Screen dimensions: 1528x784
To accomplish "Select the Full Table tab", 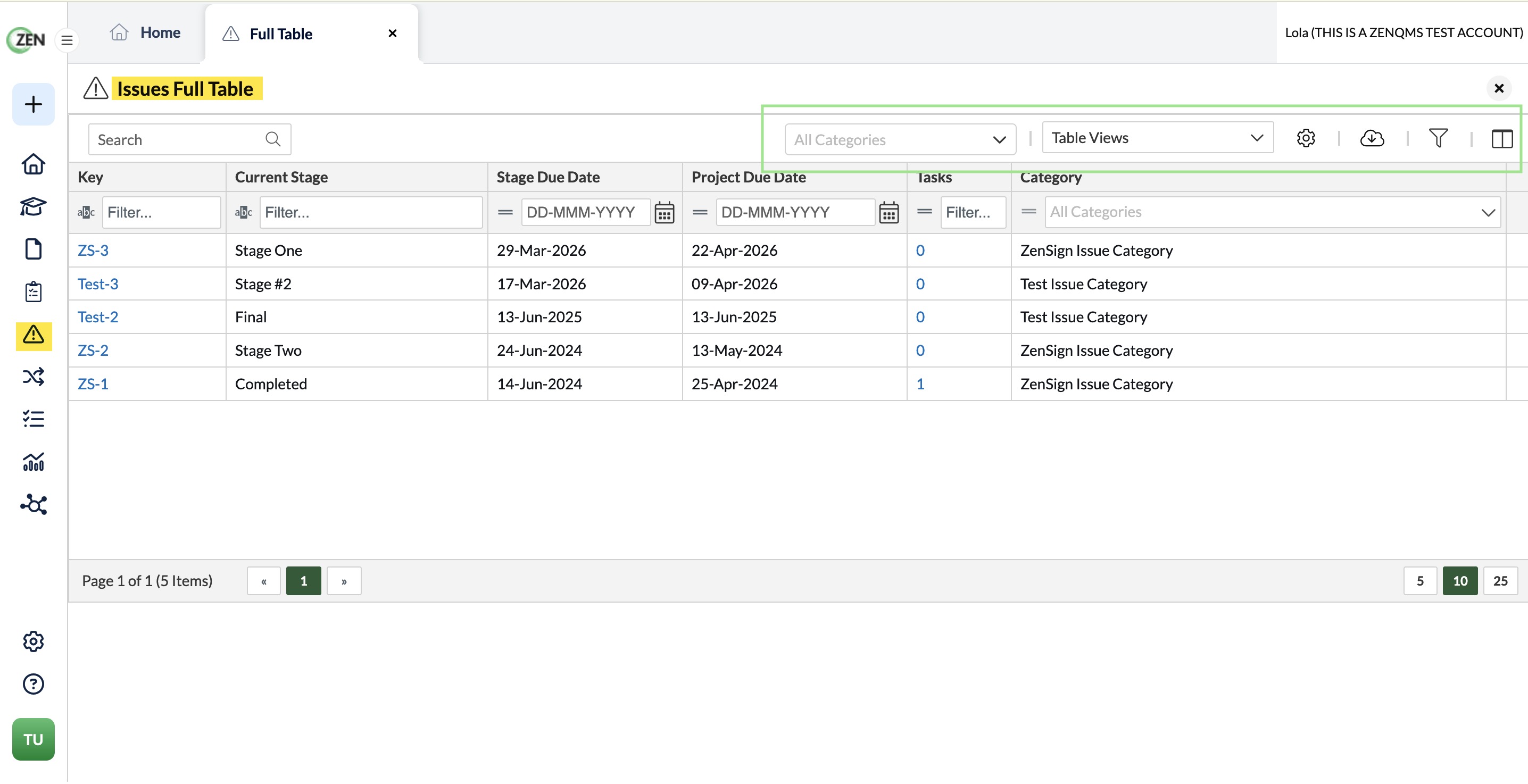I will [x=280, y=34].
